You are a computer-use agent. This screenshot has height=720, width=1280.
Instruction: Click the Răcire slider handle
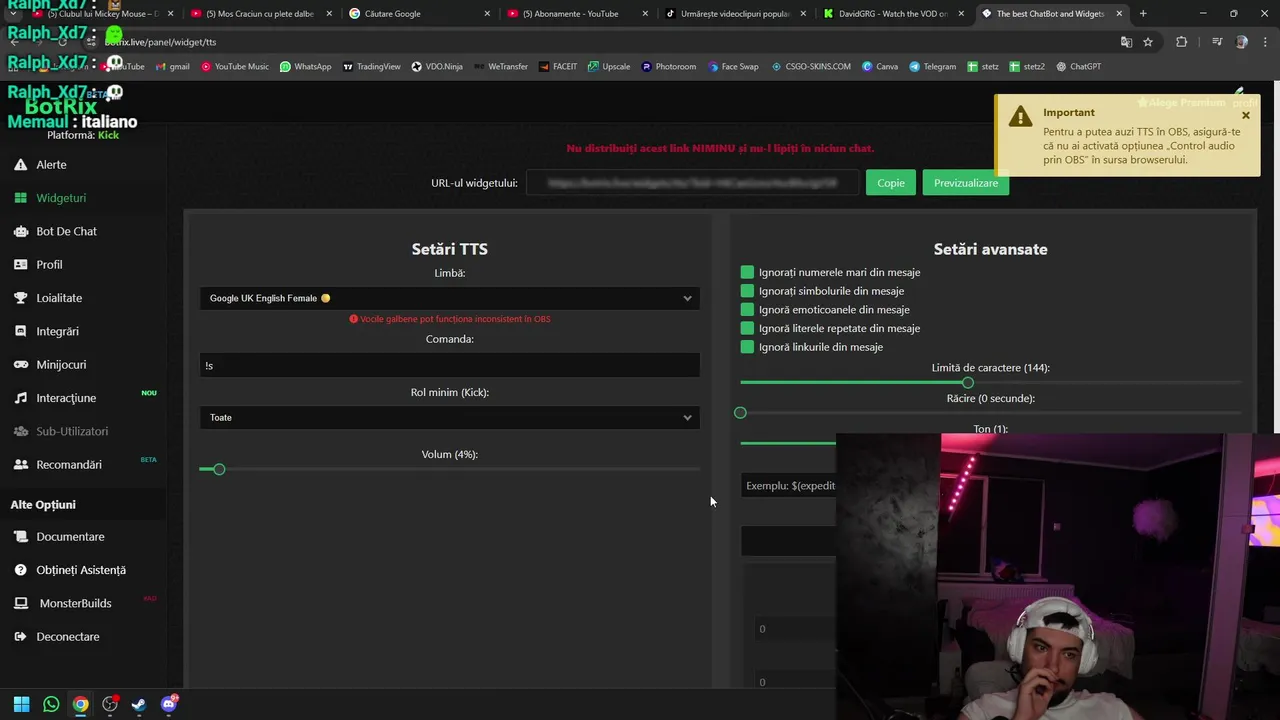740,413
